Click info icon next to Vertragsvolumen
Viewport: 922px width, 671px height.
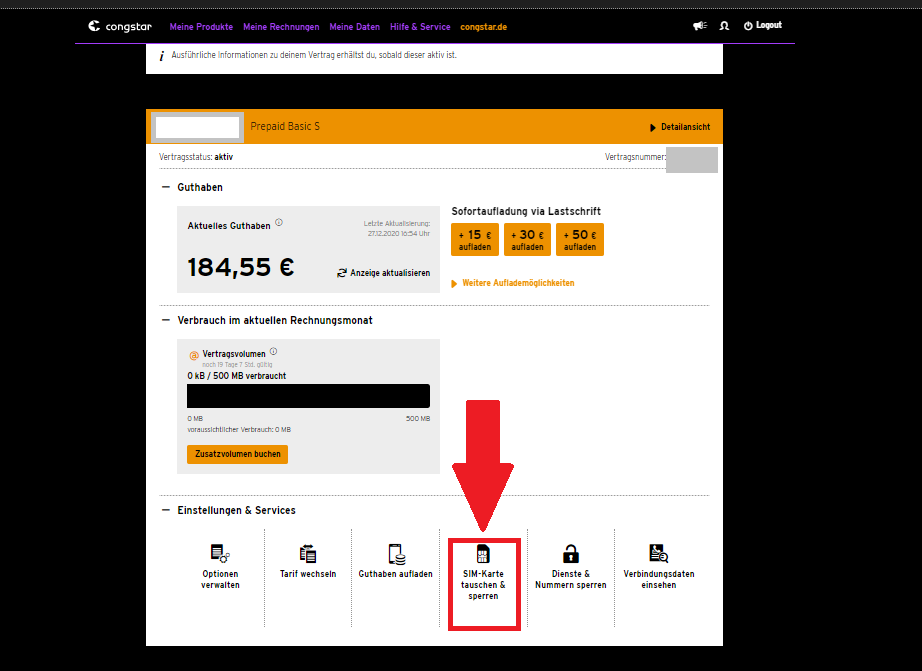(273, 352)
